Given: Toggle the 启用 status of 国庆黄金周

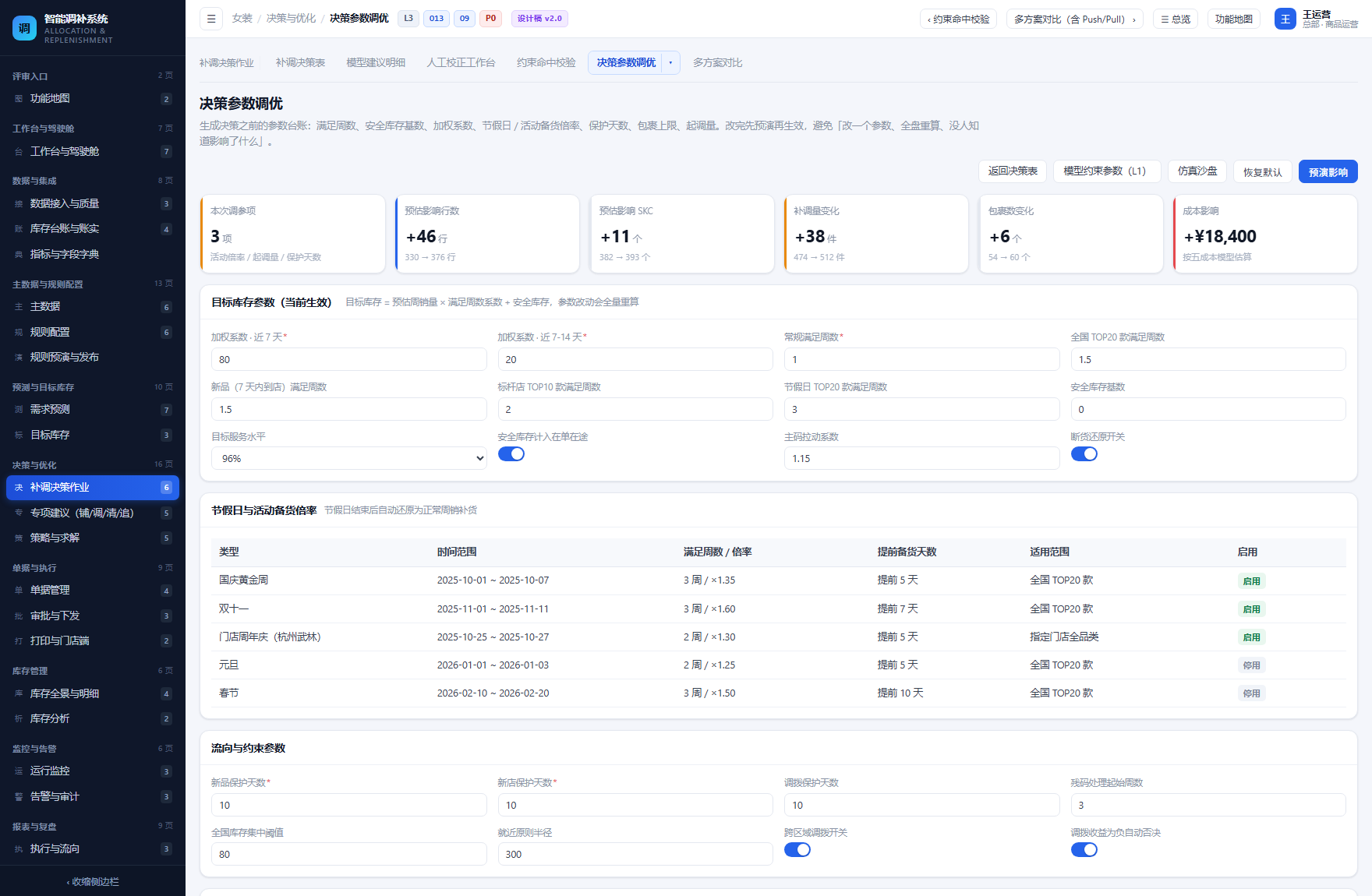Looking at the screenshot, I should click(1252, 581).
